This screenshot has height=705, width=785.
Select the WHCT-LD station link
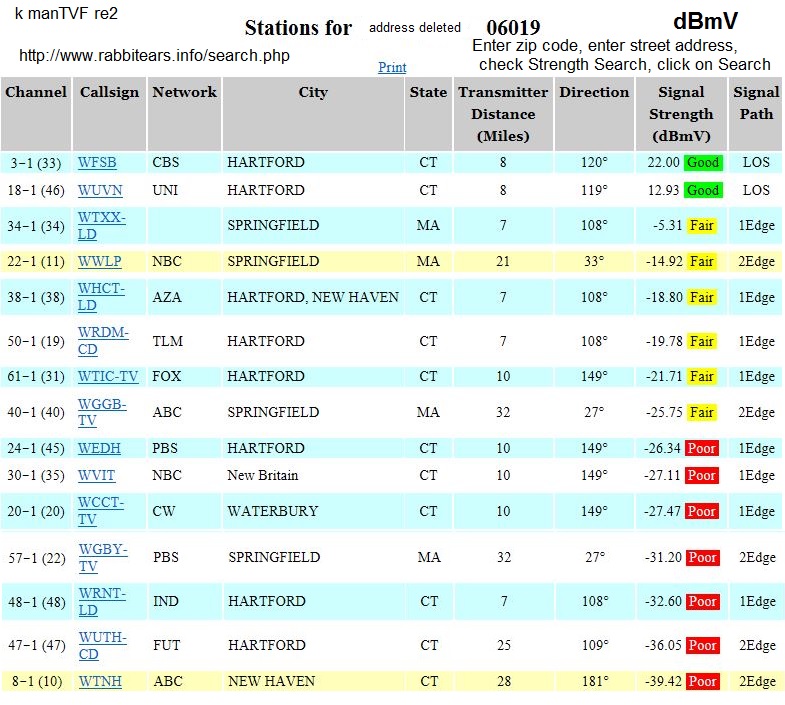pos(102,297)
